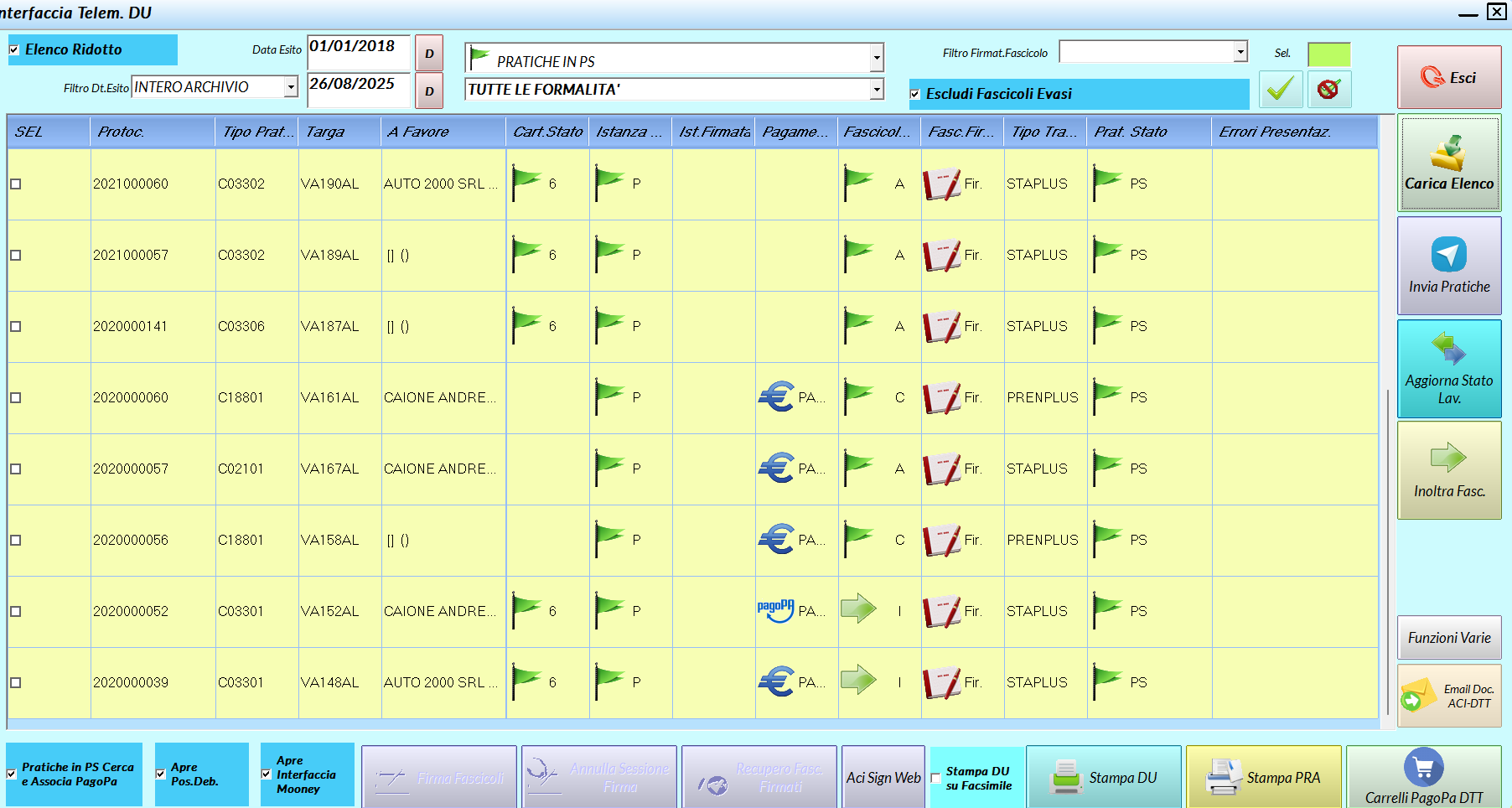
Task: Sort by the Targa column header
Action: 339,132
